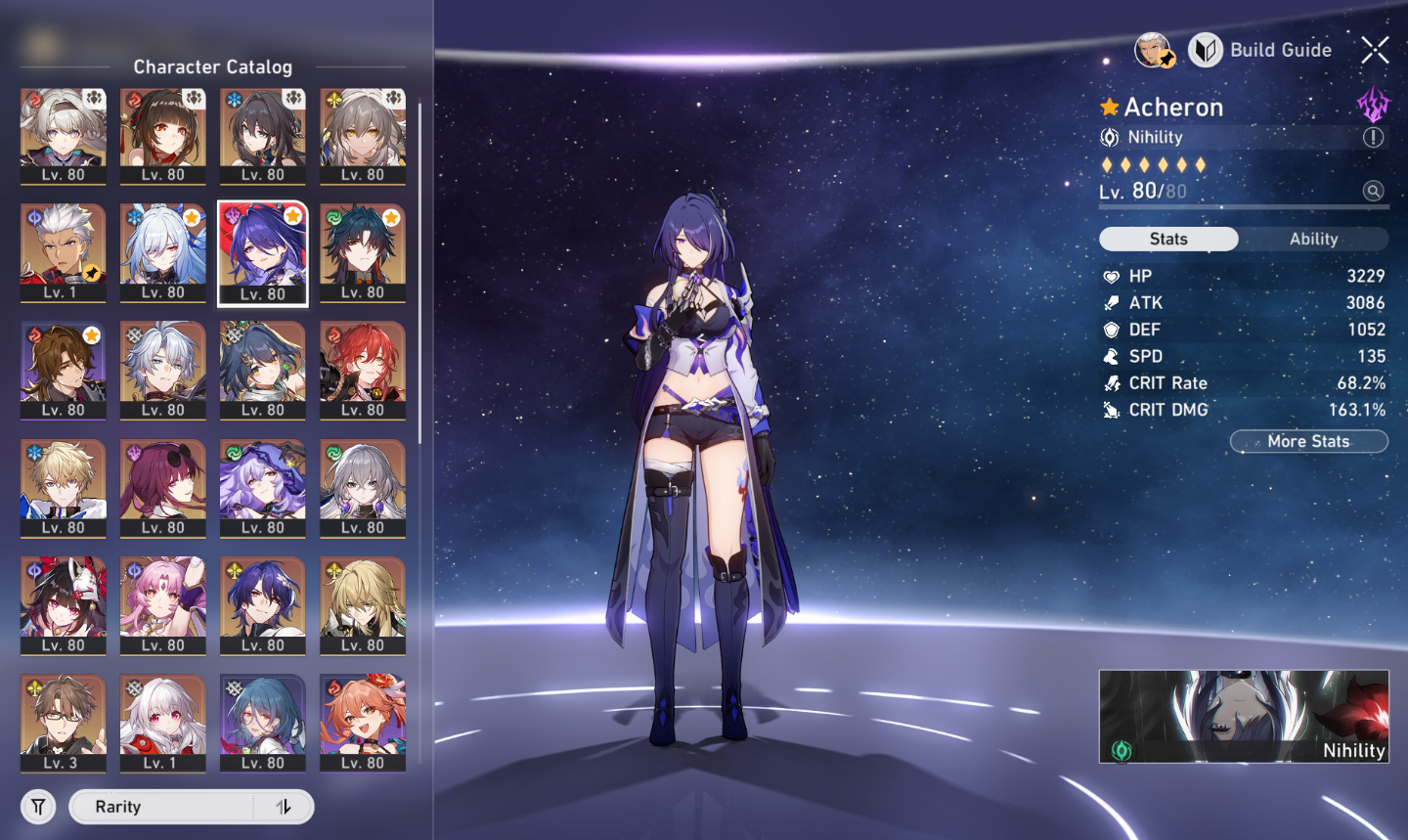Click the Nihility light cone card
The width and height of the screenshot is (1408, 840).
[x=1244, y=716]
